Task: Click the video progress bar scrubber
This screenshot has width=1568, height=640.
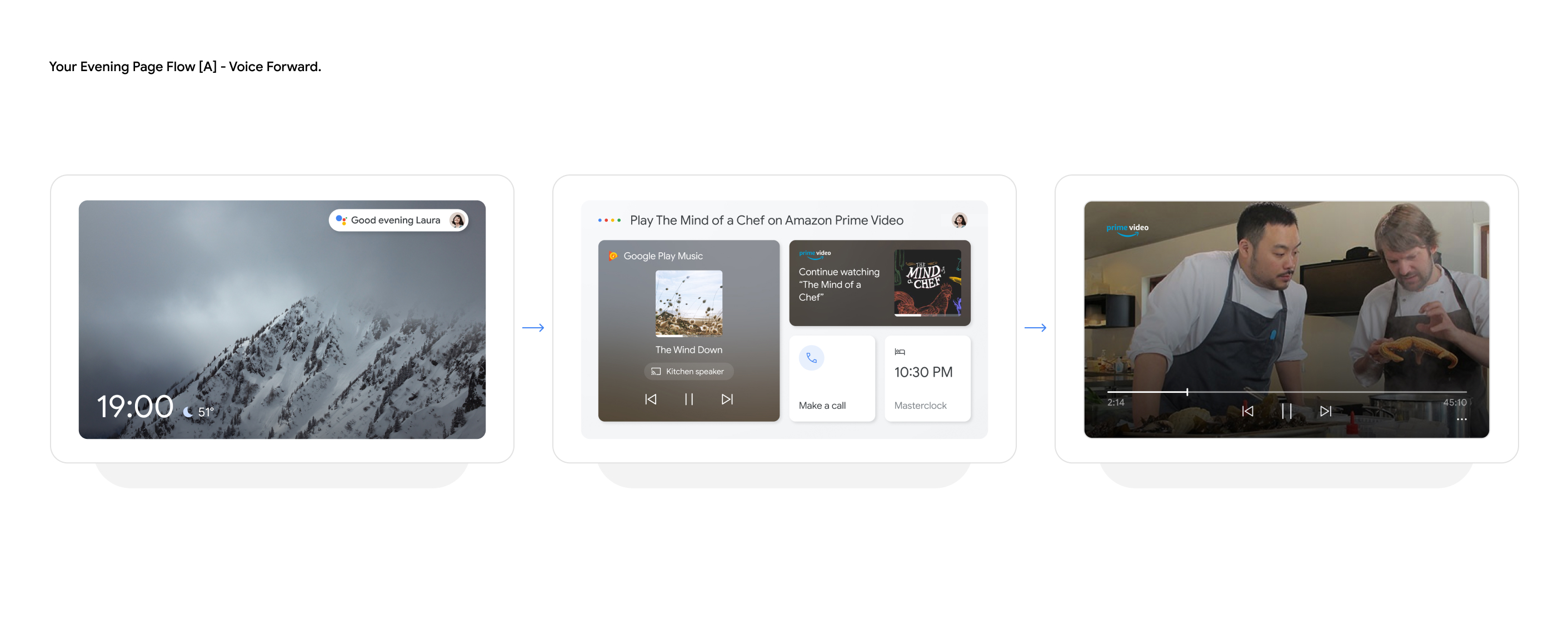Action: coord(1186,392)
